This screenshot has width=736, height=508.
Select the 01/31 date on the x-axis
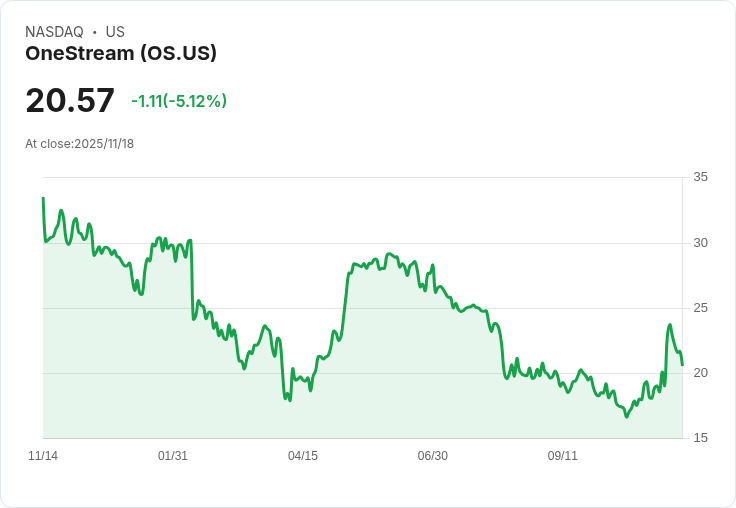(x=173, y=456)
